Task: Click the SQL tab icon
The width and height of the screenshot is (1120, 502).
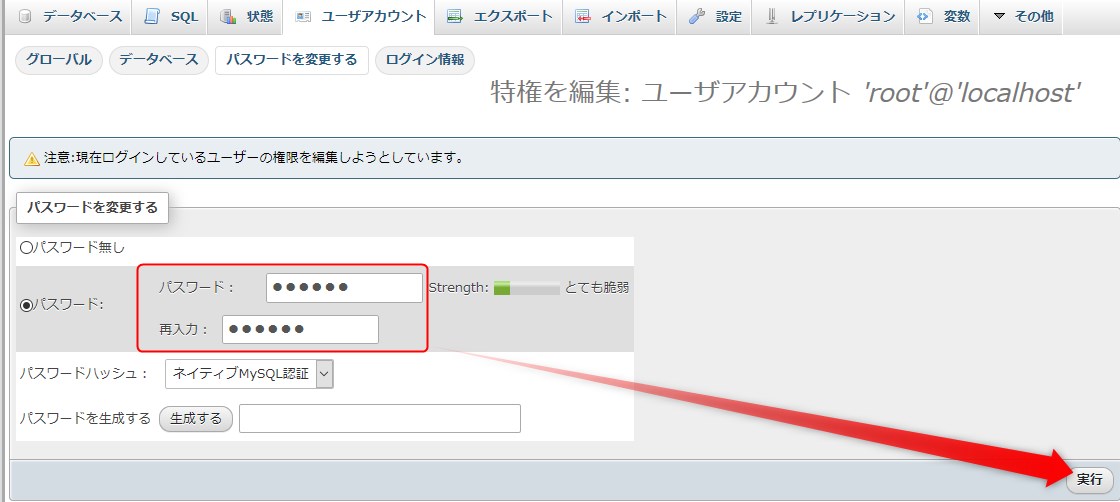Action: click(x=152, y=16)
